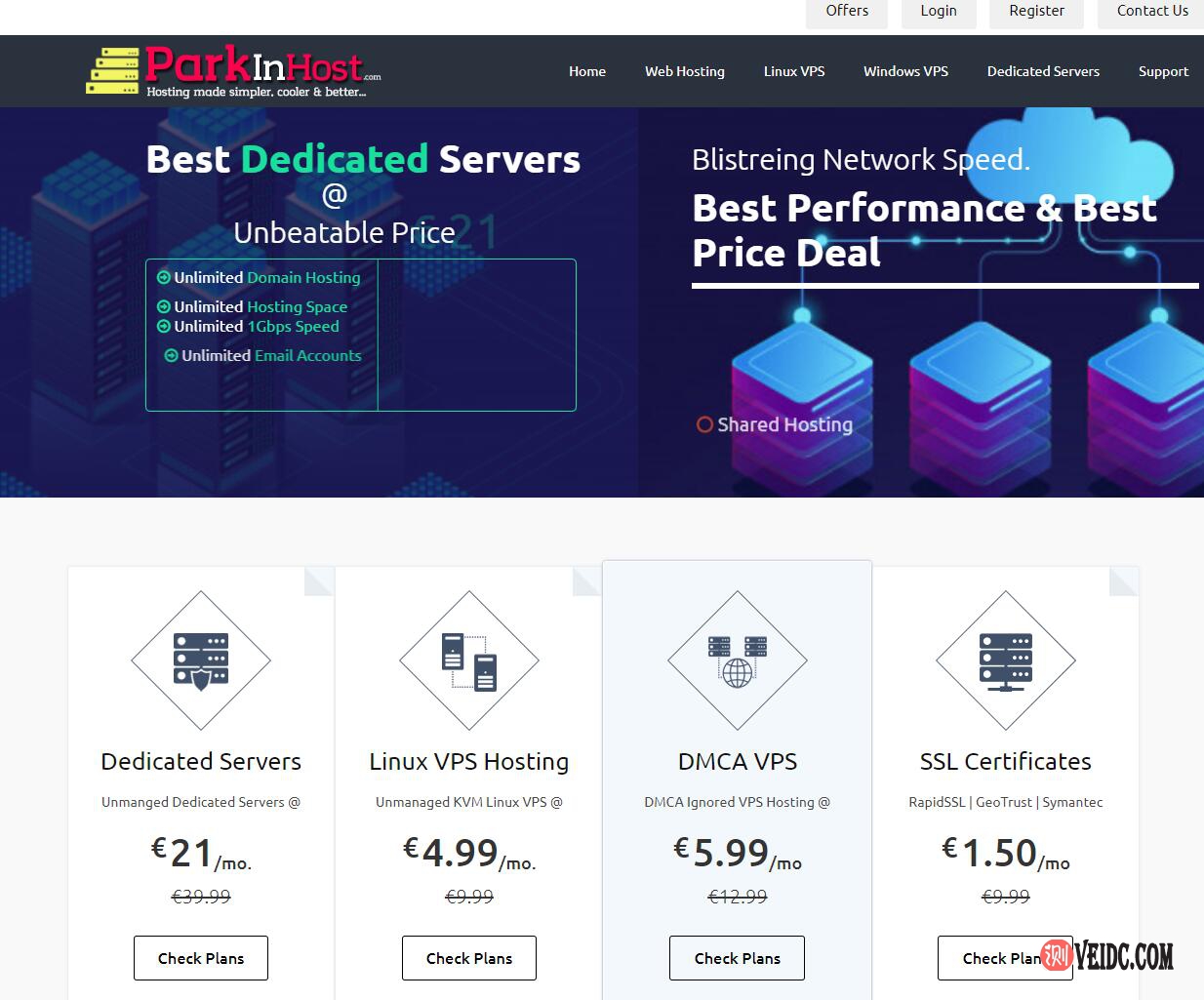Select the Dedicated Servers shield icon

pyautogui.click(x=200, y=660)
